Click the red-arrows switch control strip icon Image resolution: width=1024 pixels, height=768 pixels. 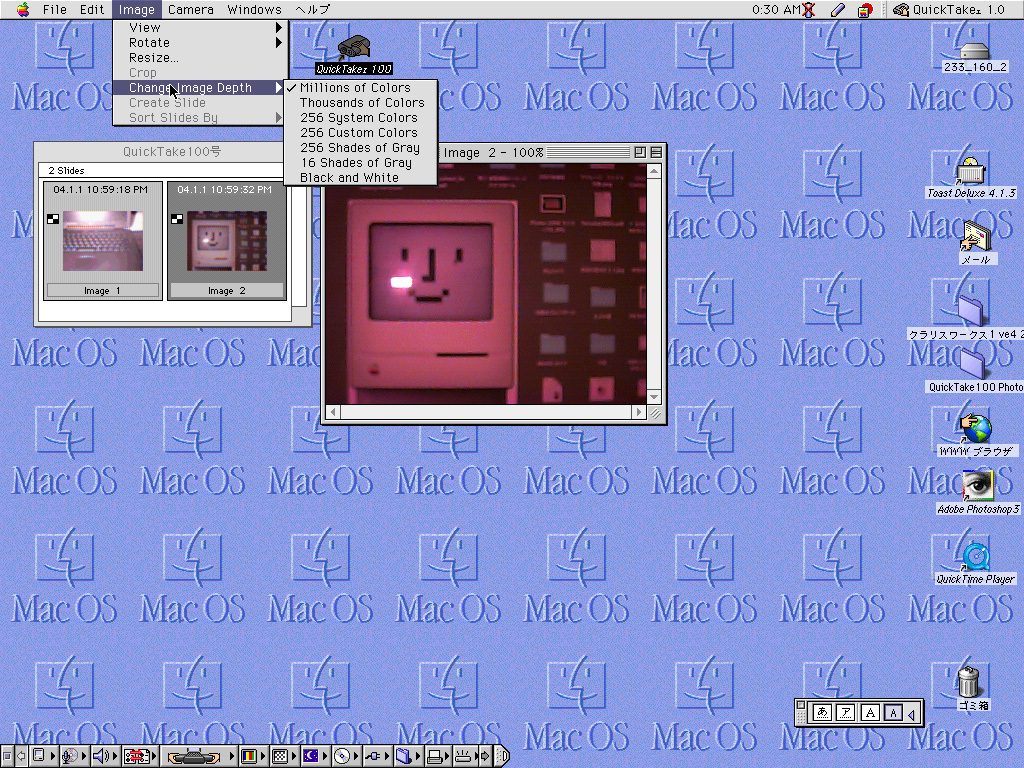pyautogui.click(x=137, y=756)
